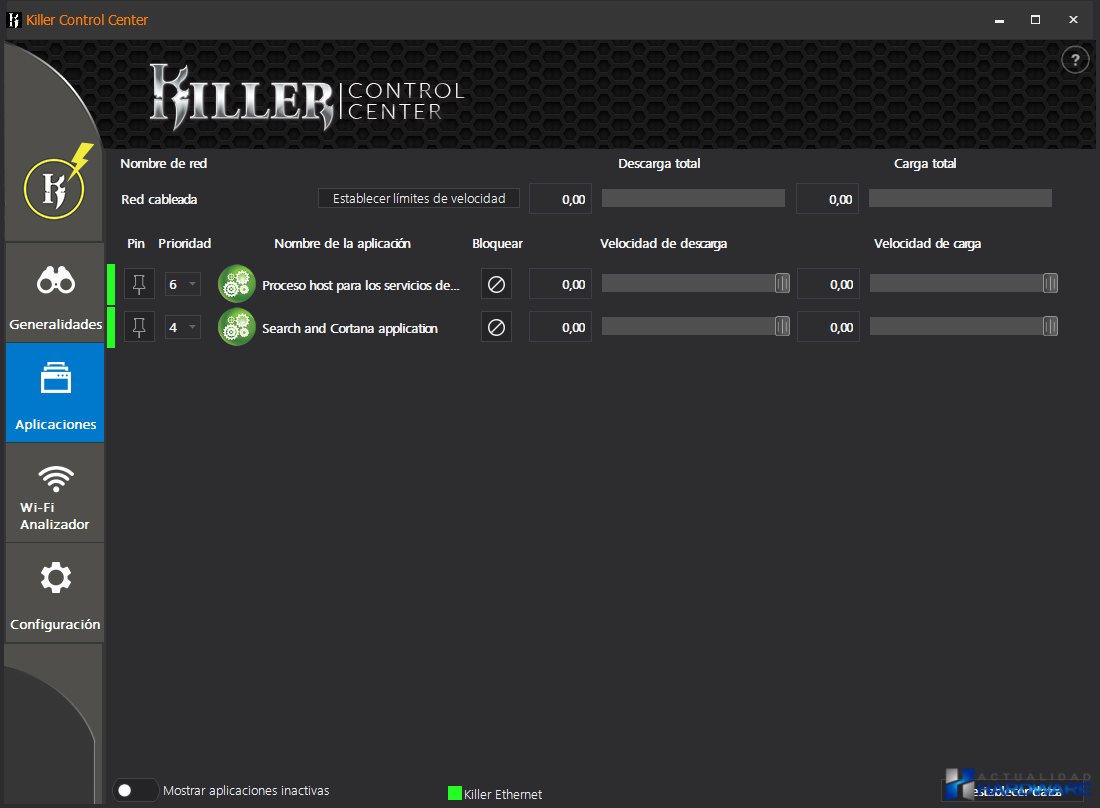Select the Aplicaciones tab

click(x=55, y=393)
